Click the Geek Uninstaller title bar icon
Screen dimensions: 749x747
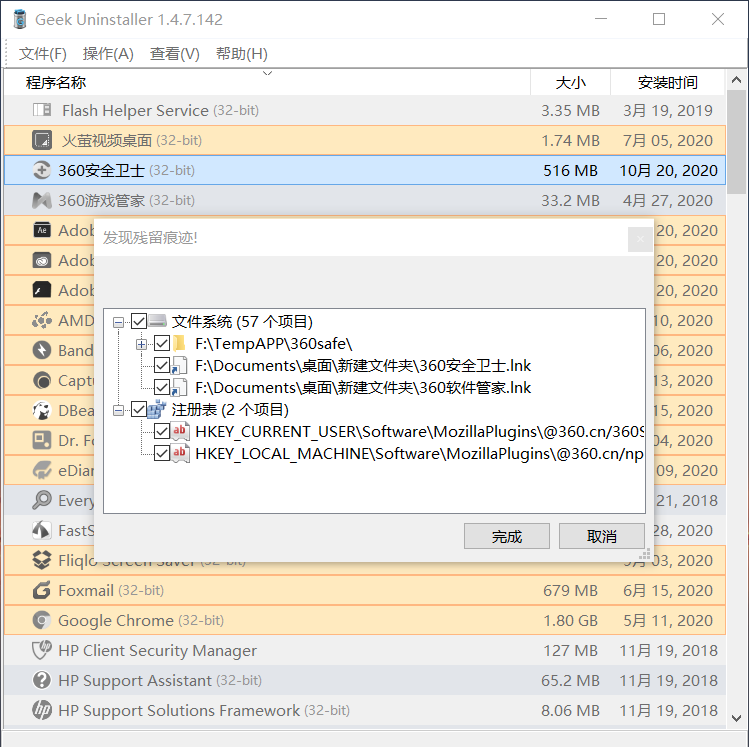(20, 19)
